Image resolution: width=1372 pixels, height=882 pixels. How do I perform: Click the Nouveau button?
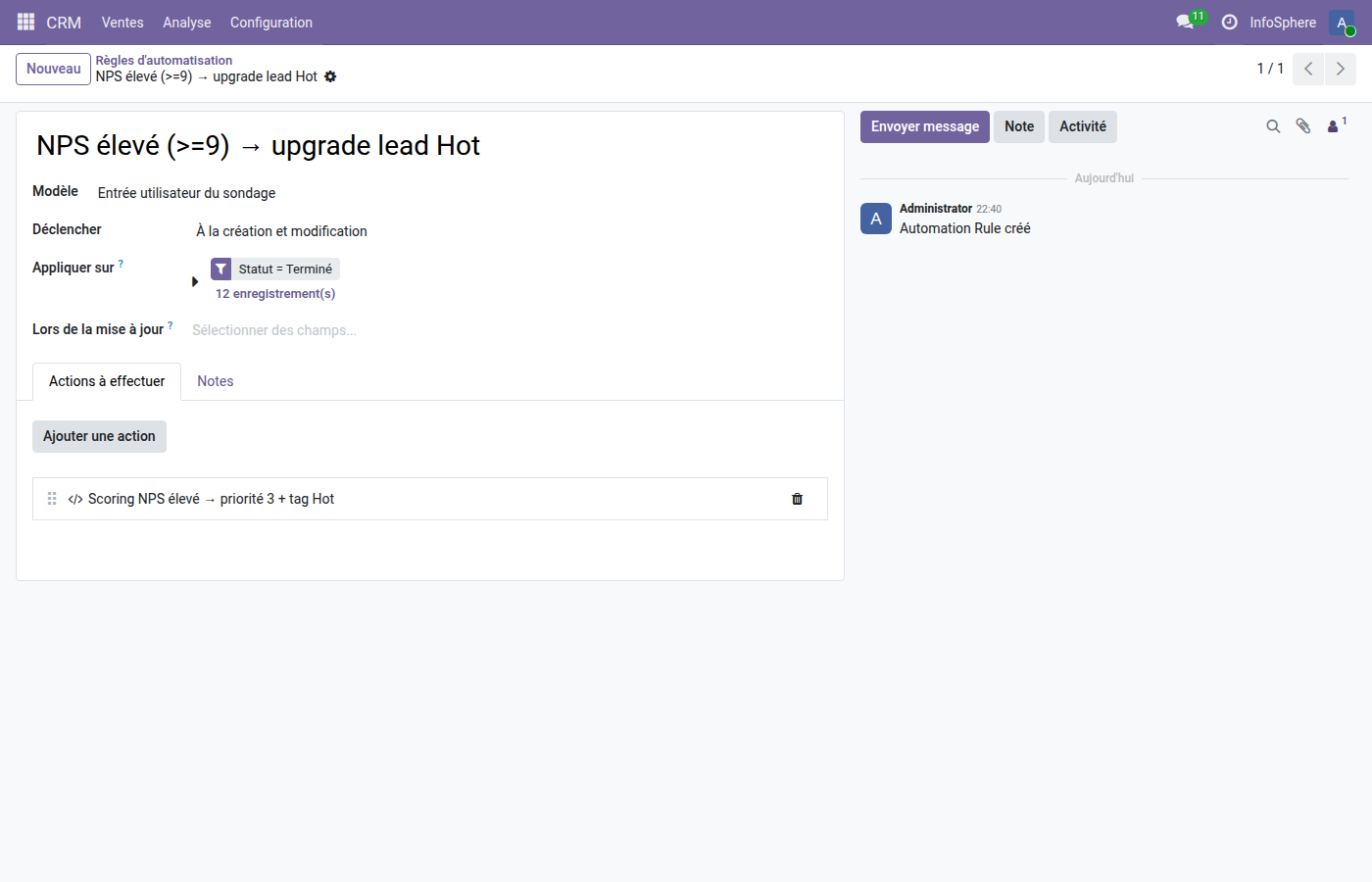pyautogui.click(x=53, y=69)
